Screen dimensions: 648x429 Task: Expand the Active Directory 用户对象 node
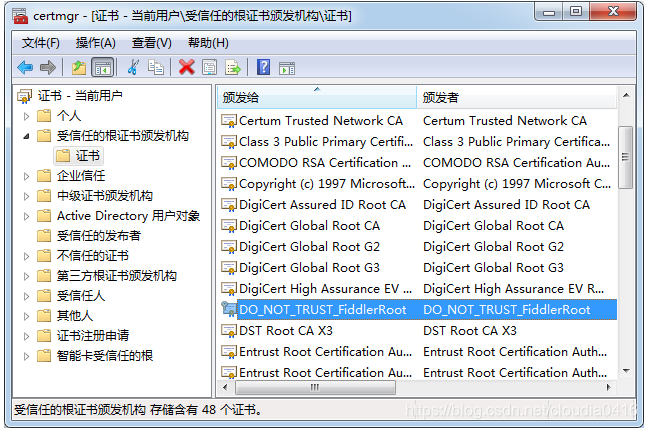pyautogui.click(x=26, y=216)
